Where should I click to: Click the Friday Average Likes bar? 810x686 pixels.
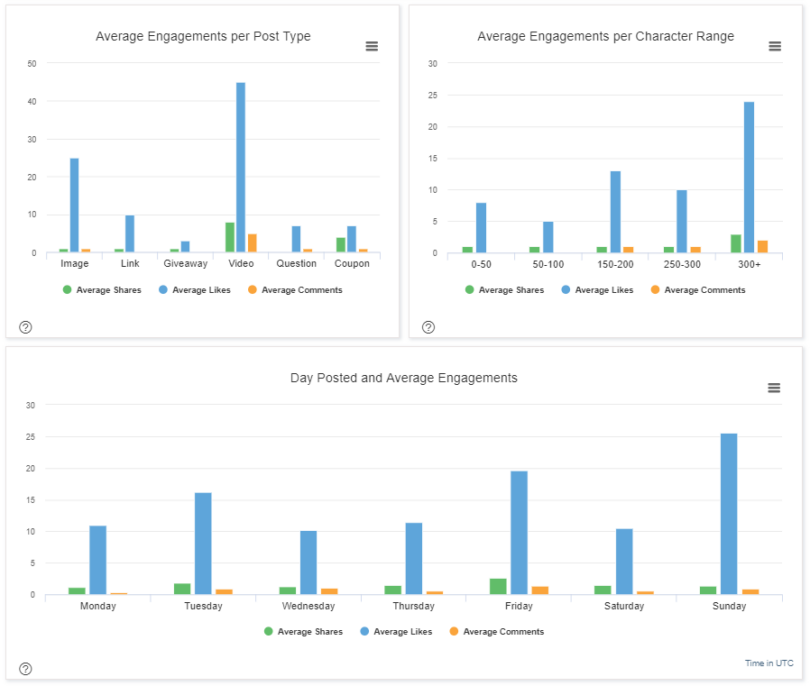519,533
